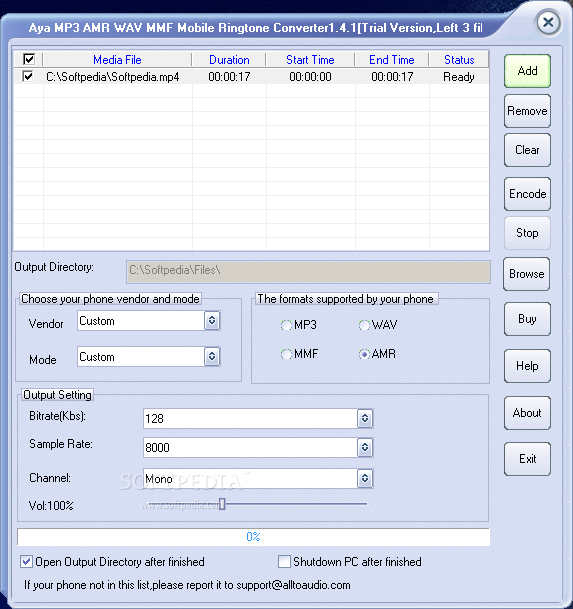
Task: Expand the Sample Rate dropdown
Action: pyautogui.click(x=365, y=447)
